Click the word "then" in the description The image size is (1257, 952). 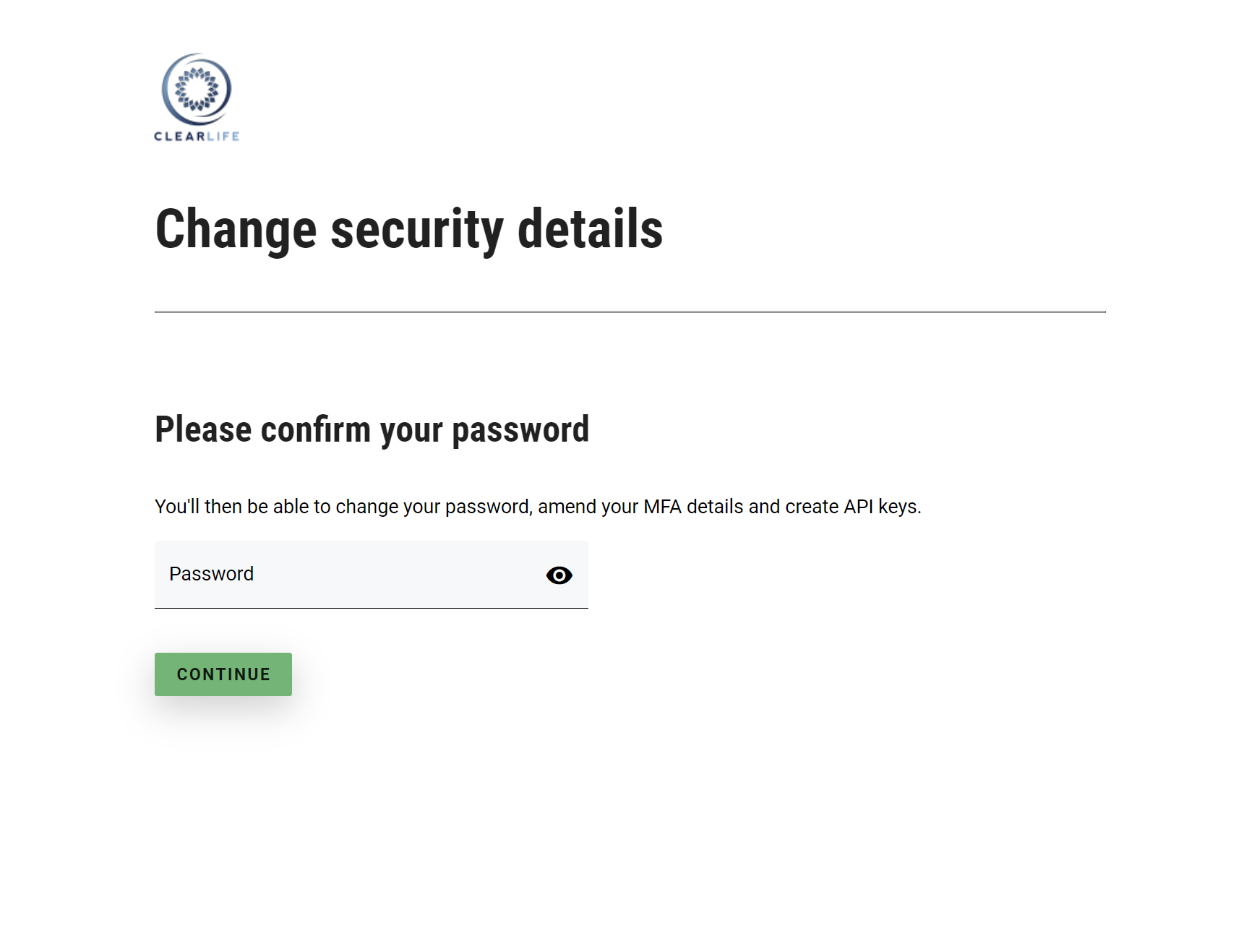(x=223, y=507)
